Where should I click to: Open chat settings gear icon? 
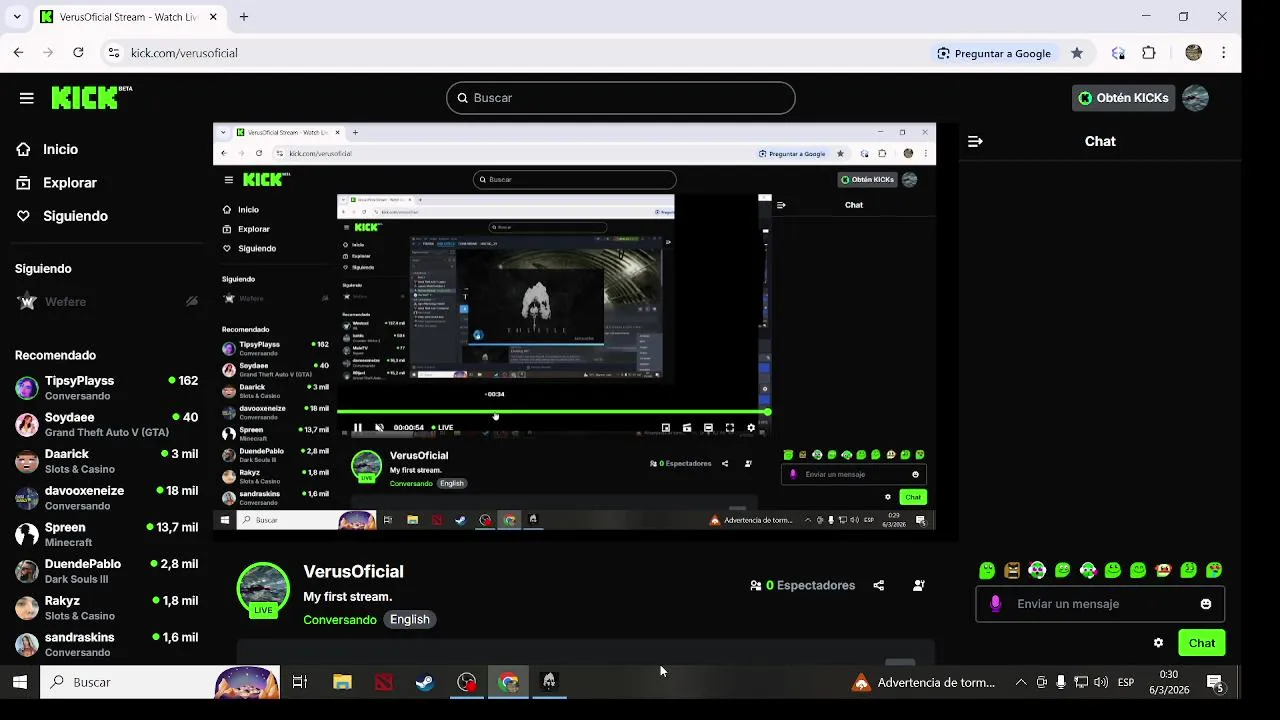click(1158, 643)
